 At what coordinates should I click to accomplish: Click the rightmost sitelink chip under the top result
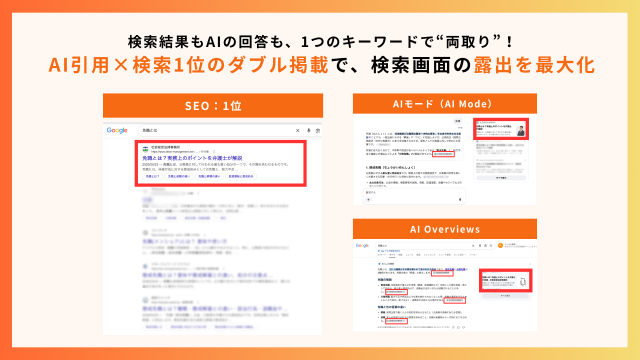pyautogui.click(x=241, y=176)
